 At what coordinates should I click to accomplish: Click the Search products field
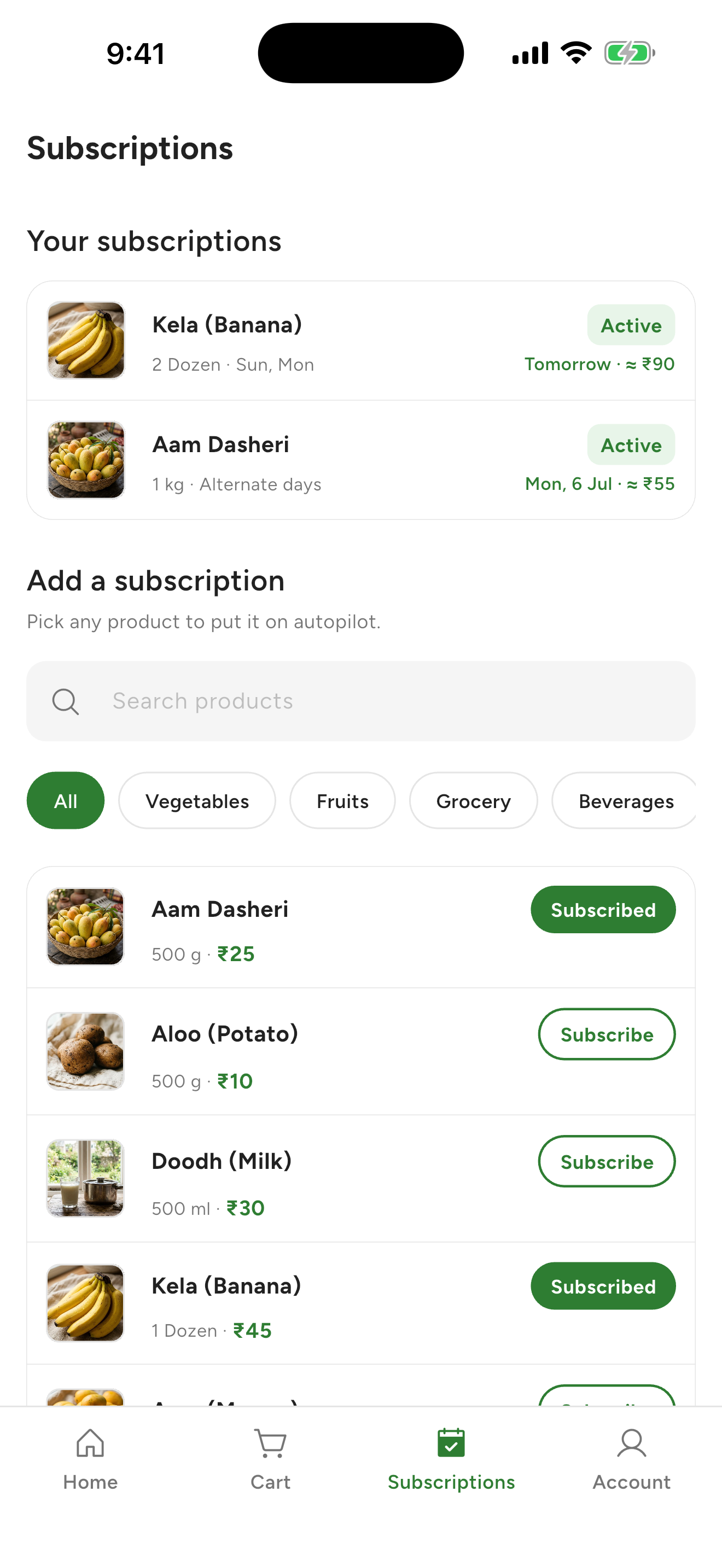[x=361, y=701]
